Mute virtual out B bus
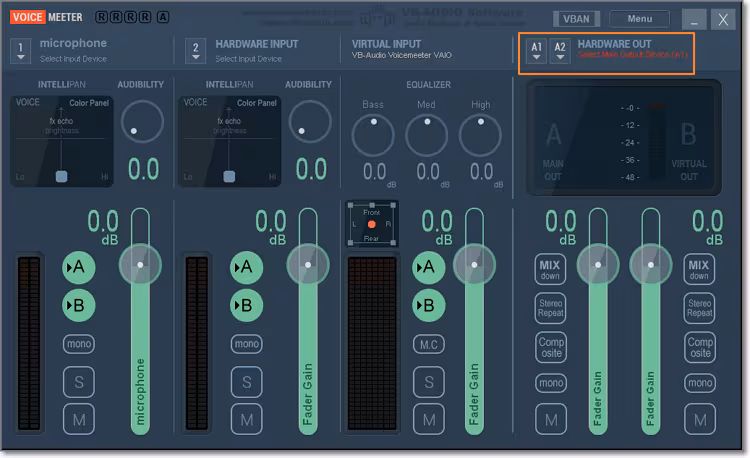Viewport: 750px width, 458px height. pos(700,419)
